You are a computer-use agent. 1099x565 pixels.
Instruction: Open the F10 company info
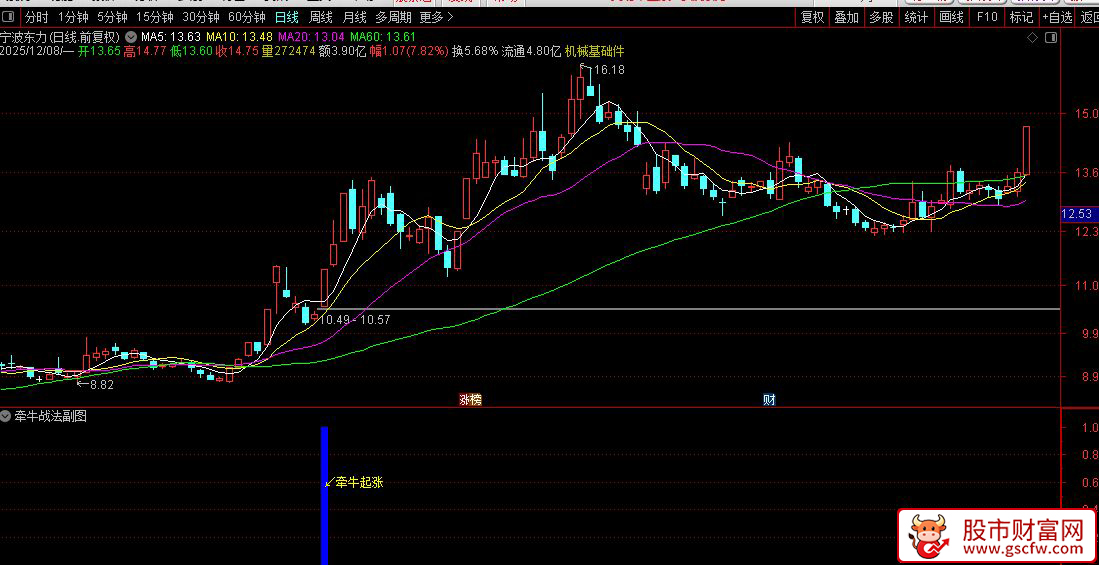pos(986,18)
